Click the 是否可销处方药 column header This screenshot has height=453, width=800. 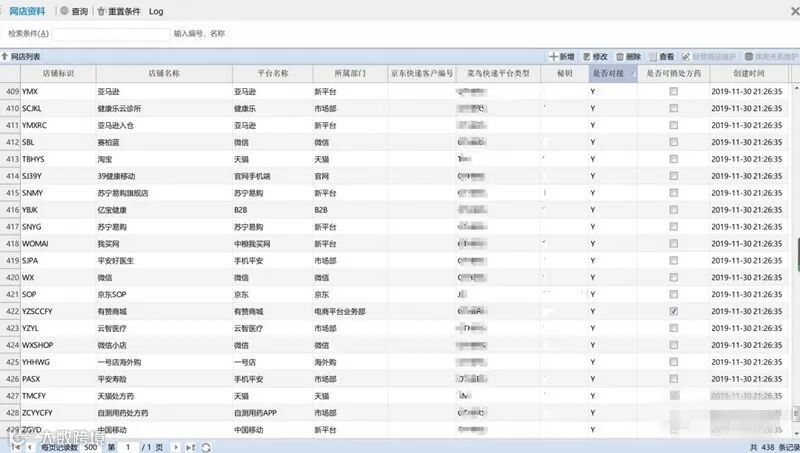(673, 73)
